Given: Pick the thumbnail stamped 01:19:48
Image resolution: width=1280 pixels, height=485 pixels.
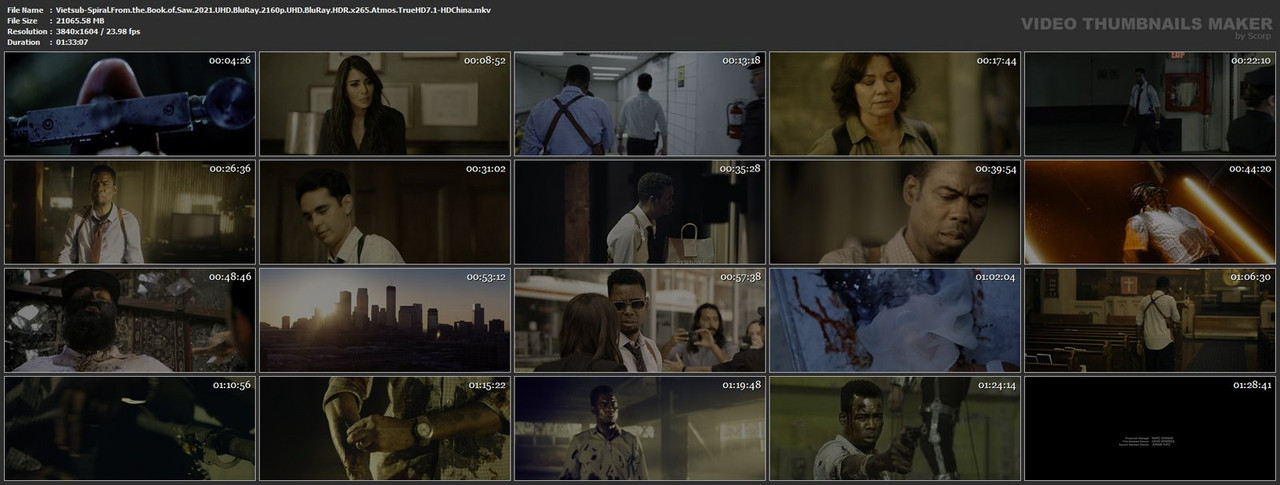Looking at the screenshot, I should coord(640,428).
